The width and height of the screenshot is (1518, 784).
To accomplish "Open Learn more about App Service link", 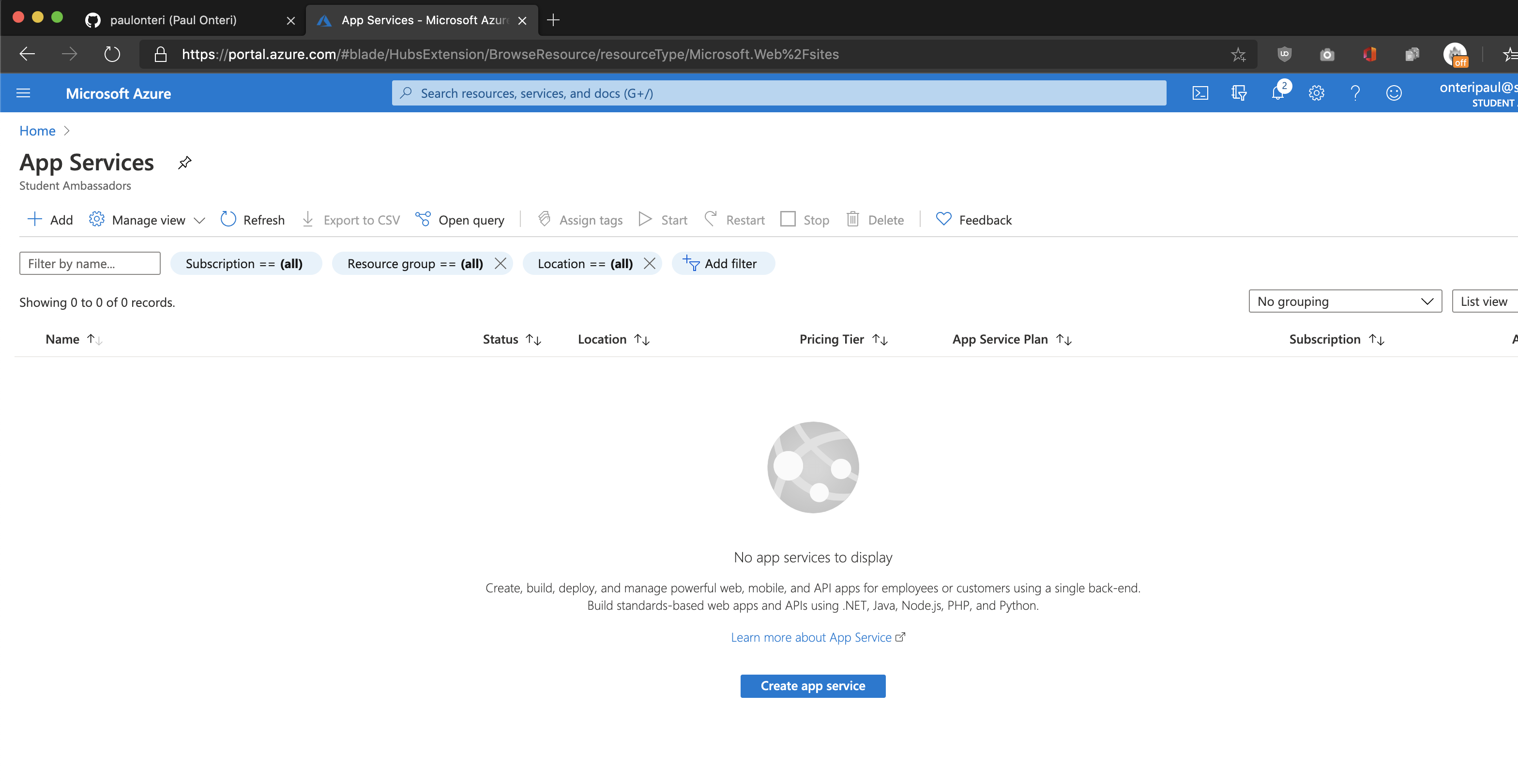I will (811, 637).
